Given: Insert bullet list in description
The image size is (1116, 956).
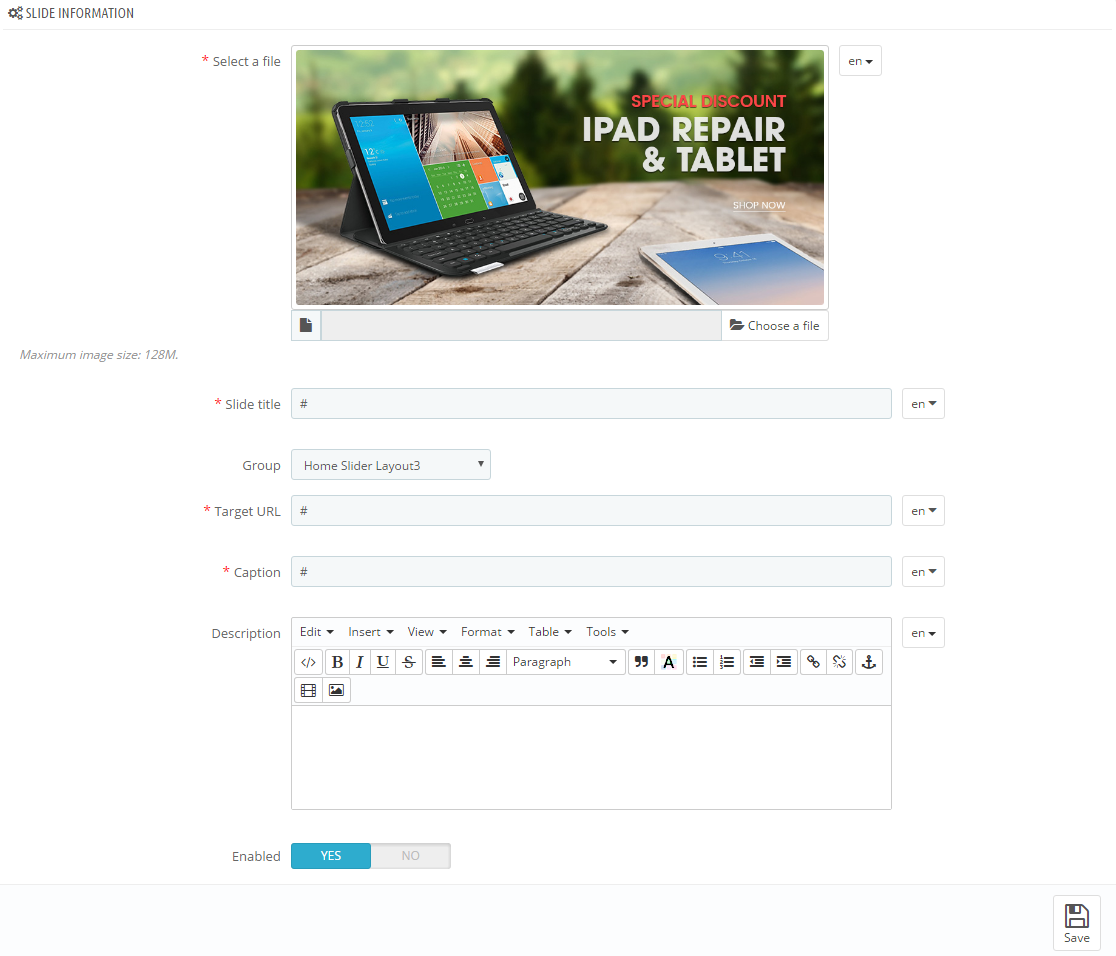Looking at the screenshot, I should [700, 662].
